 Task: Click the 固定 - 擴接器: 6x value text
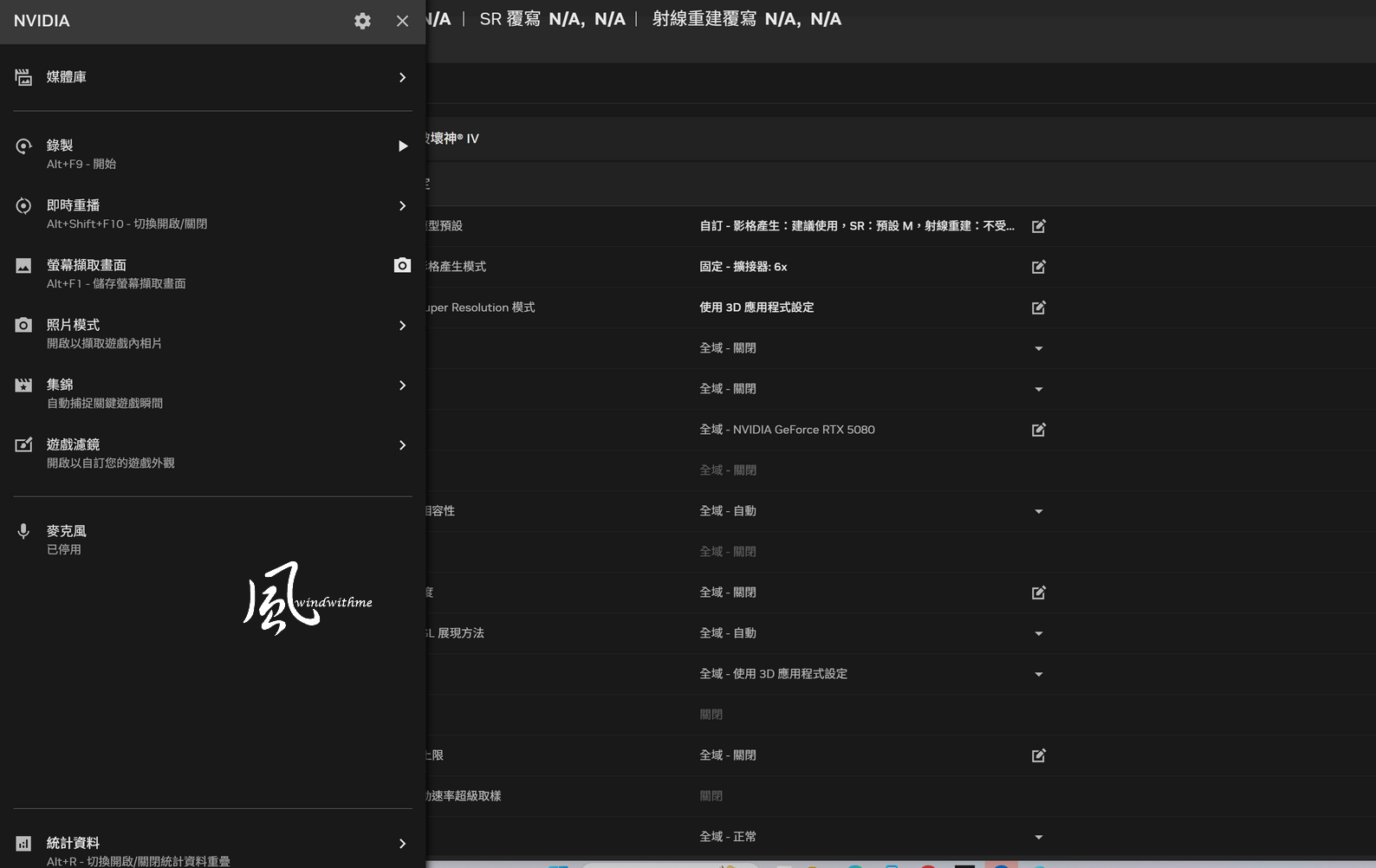[743, 267]
